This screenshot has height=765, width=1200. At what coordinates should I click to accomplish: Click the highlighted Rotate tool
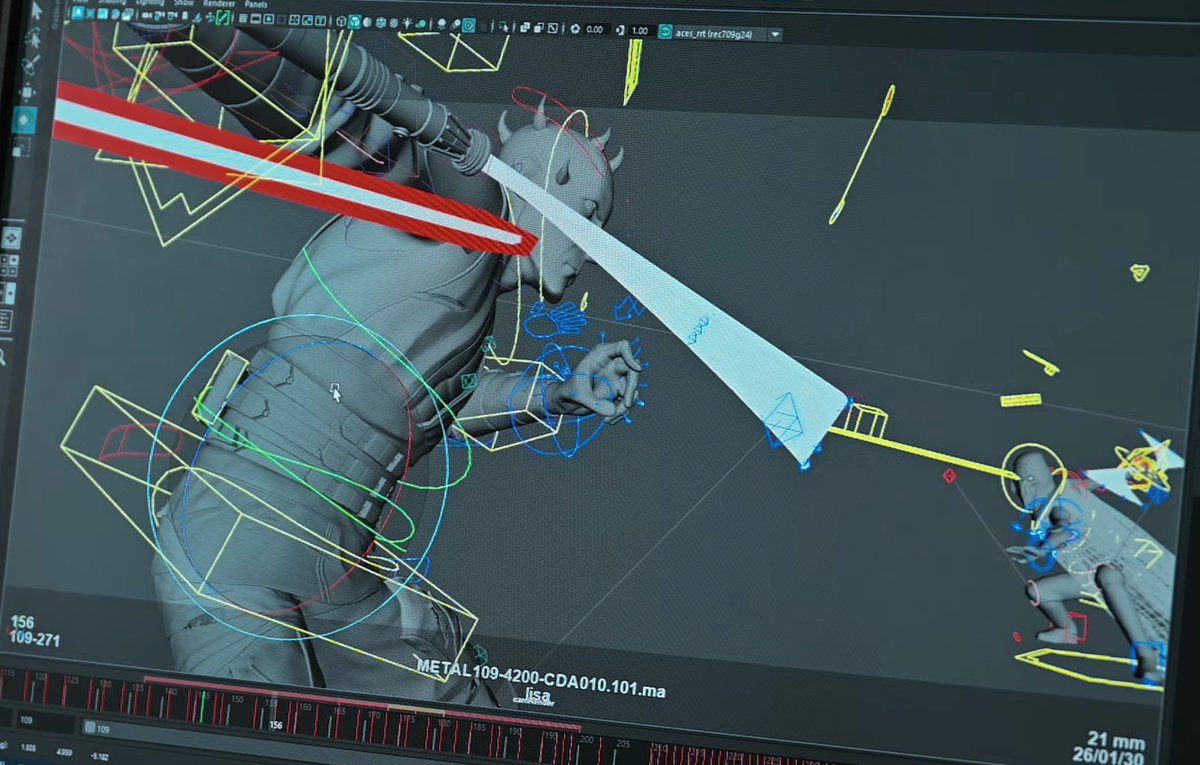pos(25,119)
